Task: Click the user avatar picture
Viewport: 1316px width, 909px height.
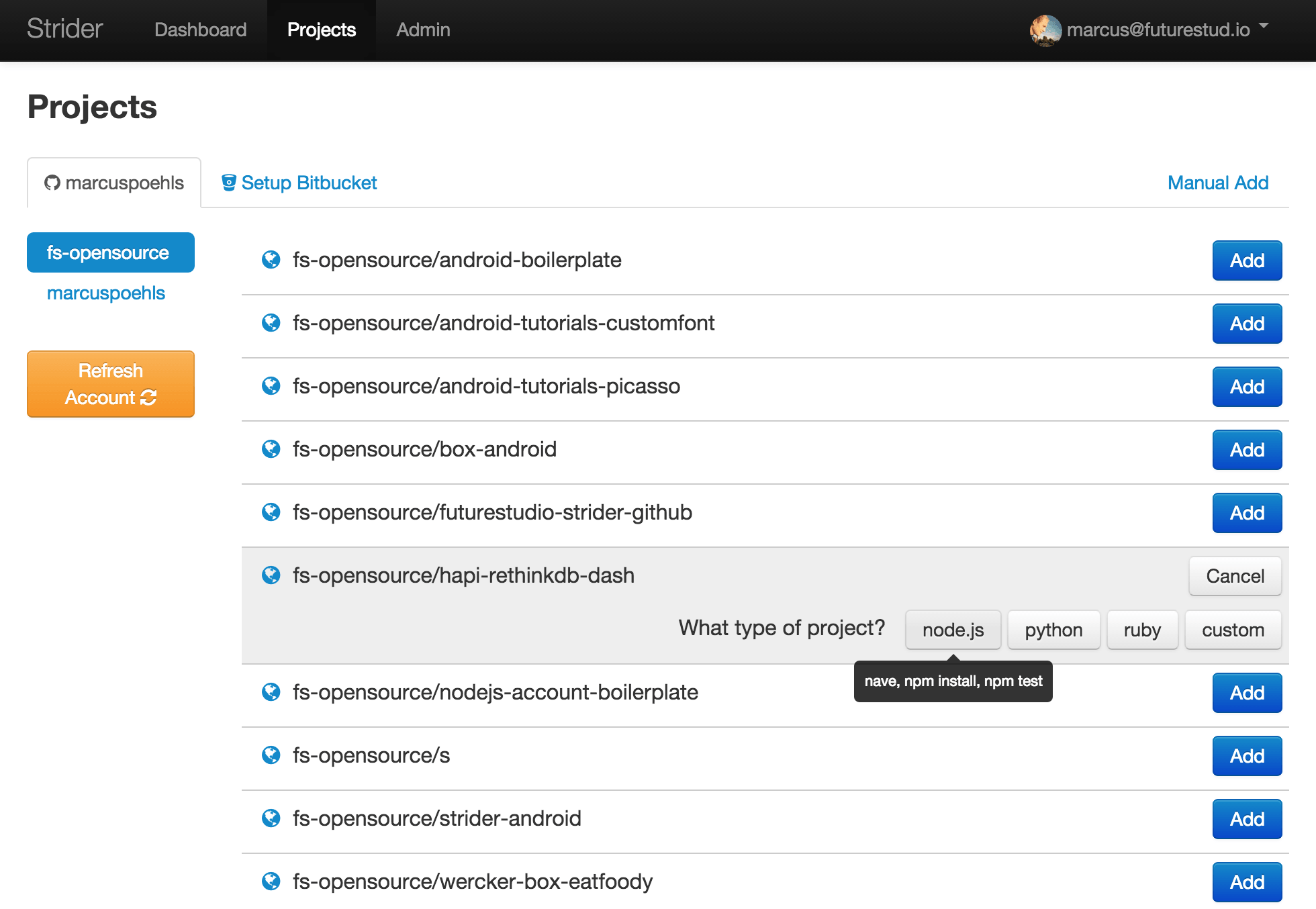Action: pyautogui.click(x=1046, y=30)
